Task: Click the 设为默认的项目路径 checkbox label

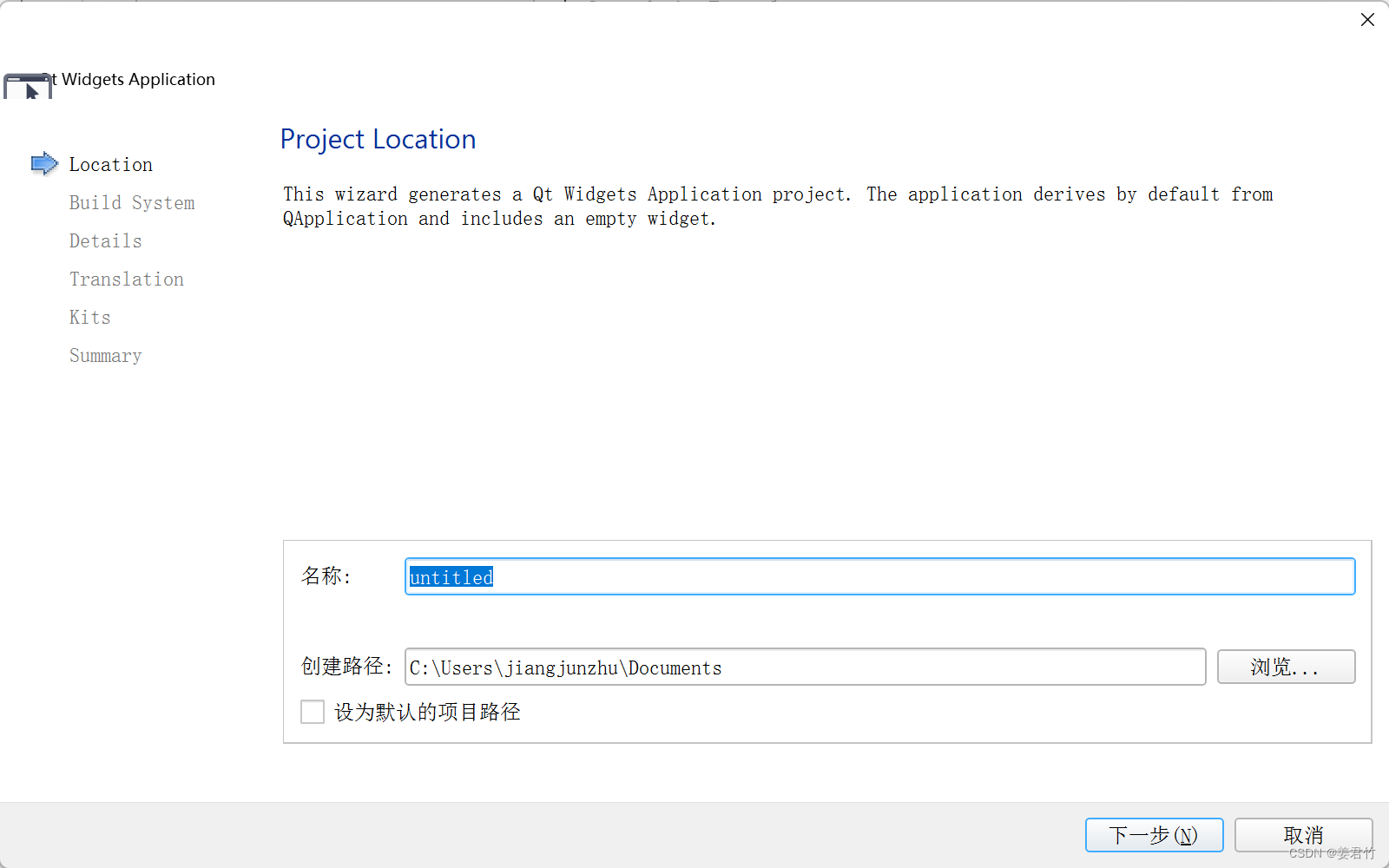Action: tap(427, 712)
